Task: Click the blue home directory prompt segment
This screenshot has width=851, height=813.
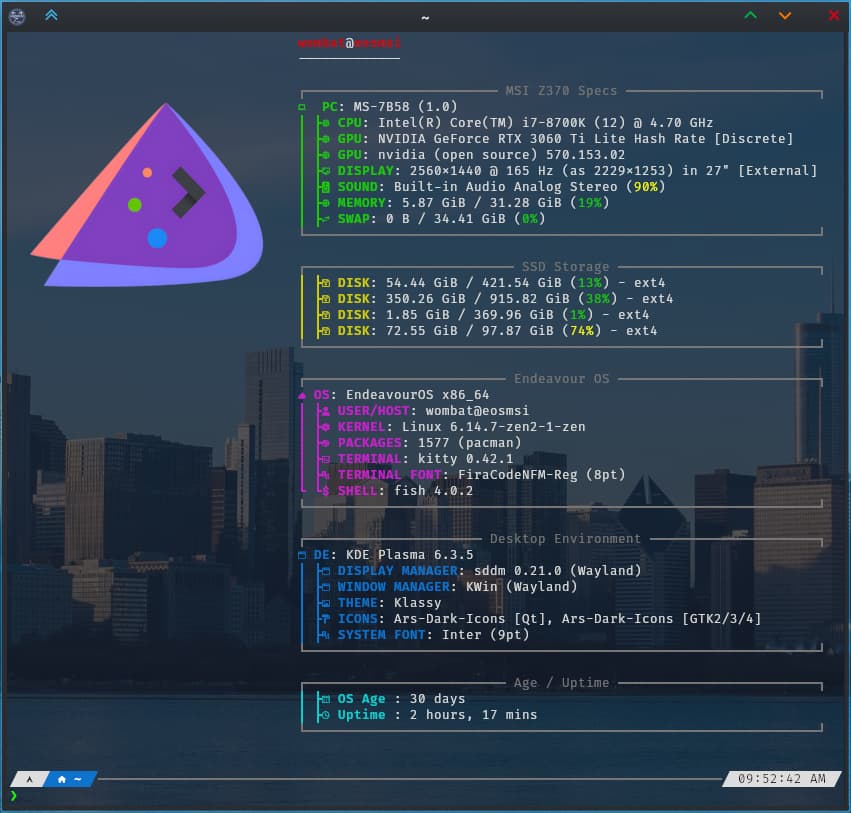Action: (x=71, y=779)
